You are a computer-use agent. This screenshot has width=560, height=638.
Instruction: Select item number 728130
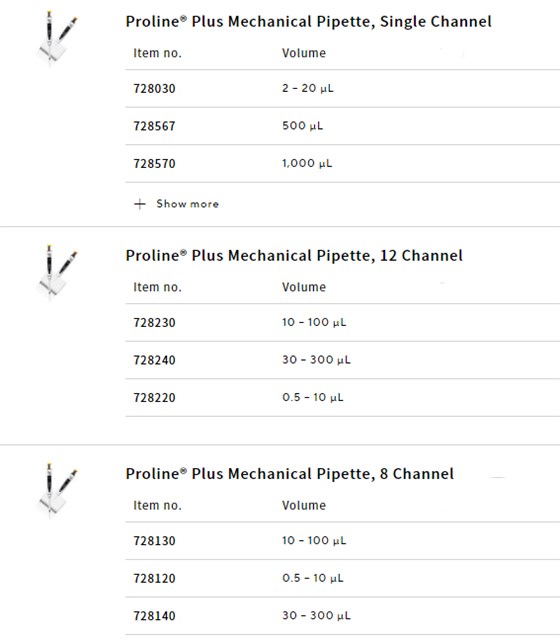click(x=154, y=541)
